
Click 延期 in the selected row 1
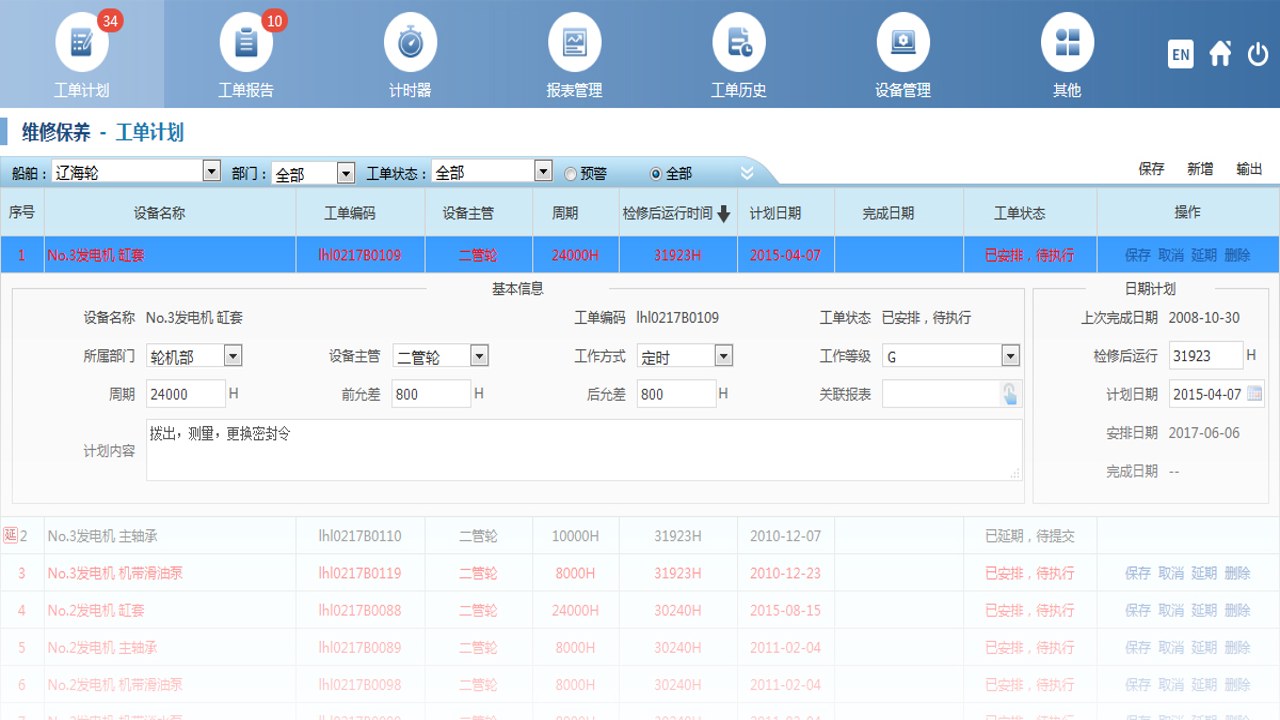[1204, 255]
